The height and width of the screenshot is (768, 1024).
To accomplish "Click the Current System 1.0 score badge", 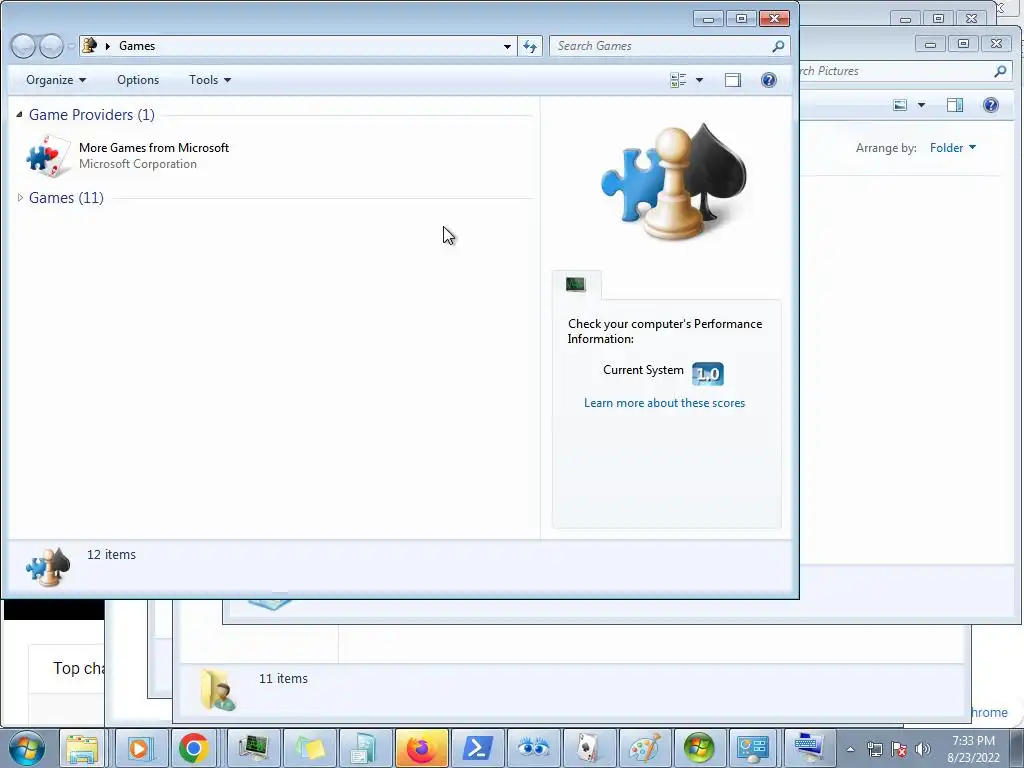I will [x=708, y=374].
